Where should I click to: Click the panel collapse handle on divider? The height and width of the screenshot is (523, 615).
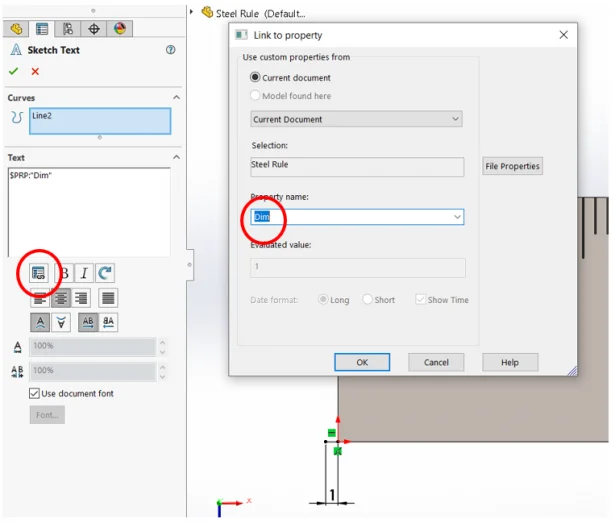190,265
